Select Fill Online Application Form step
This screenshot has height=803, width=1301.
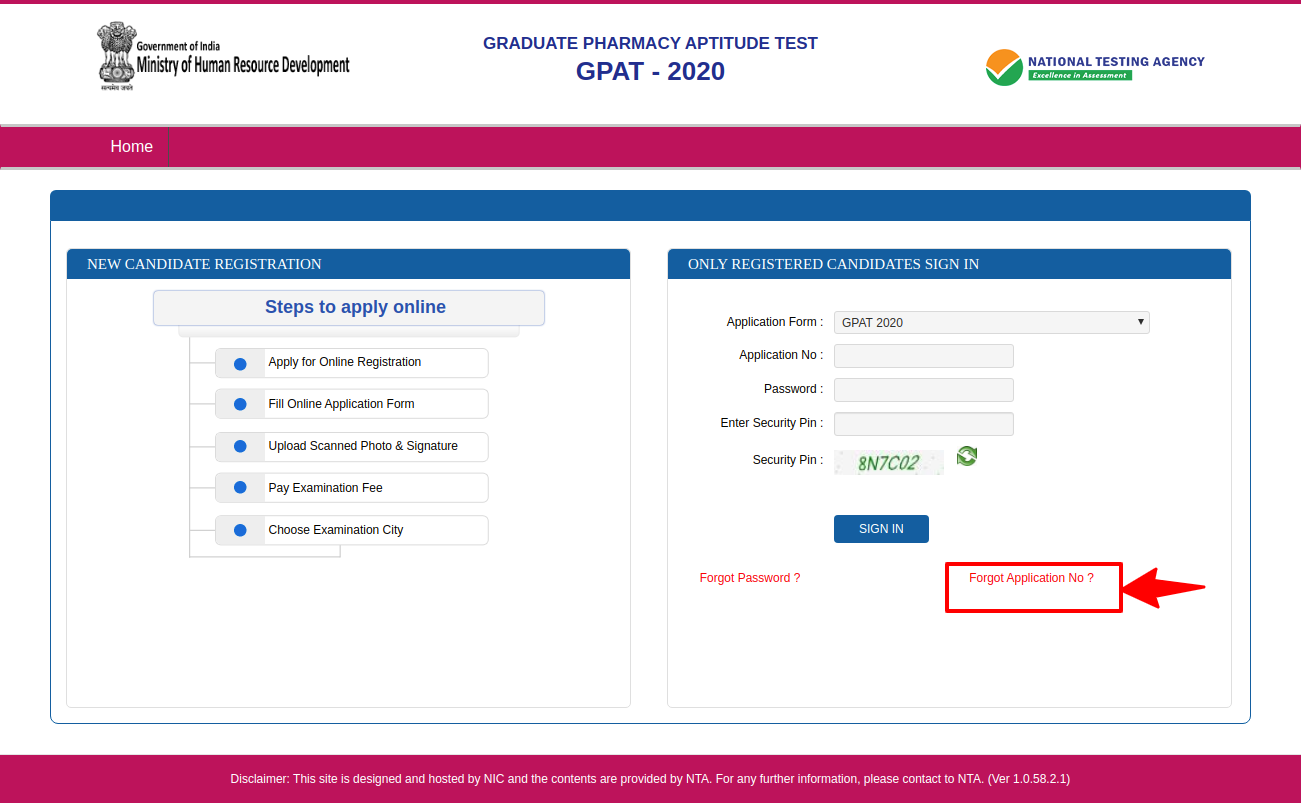tap(352, 404)
